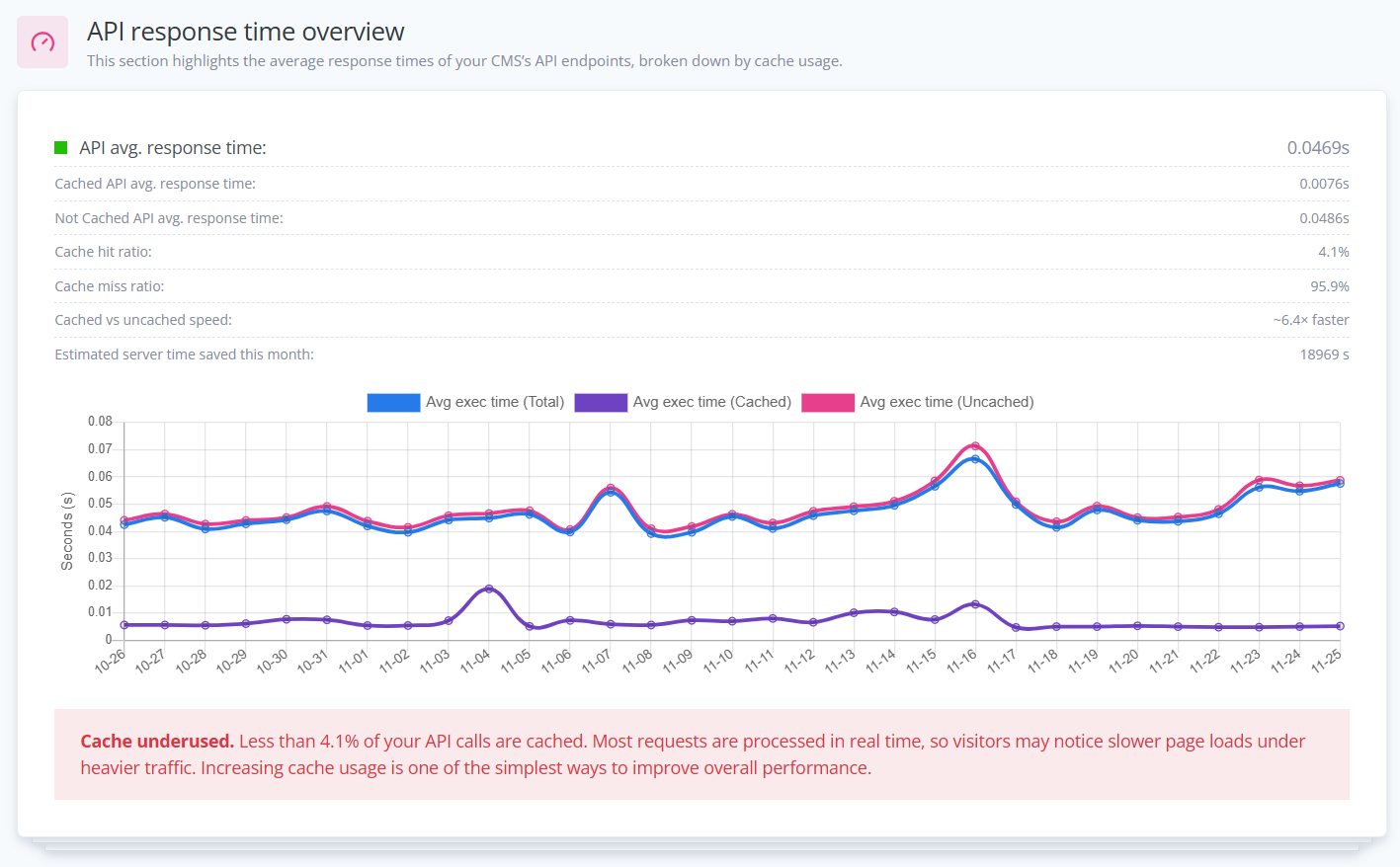This screenshot has height=867, width=1400.
Task: Click the pink speedometer gauge icon
Action: pos(42,41)
